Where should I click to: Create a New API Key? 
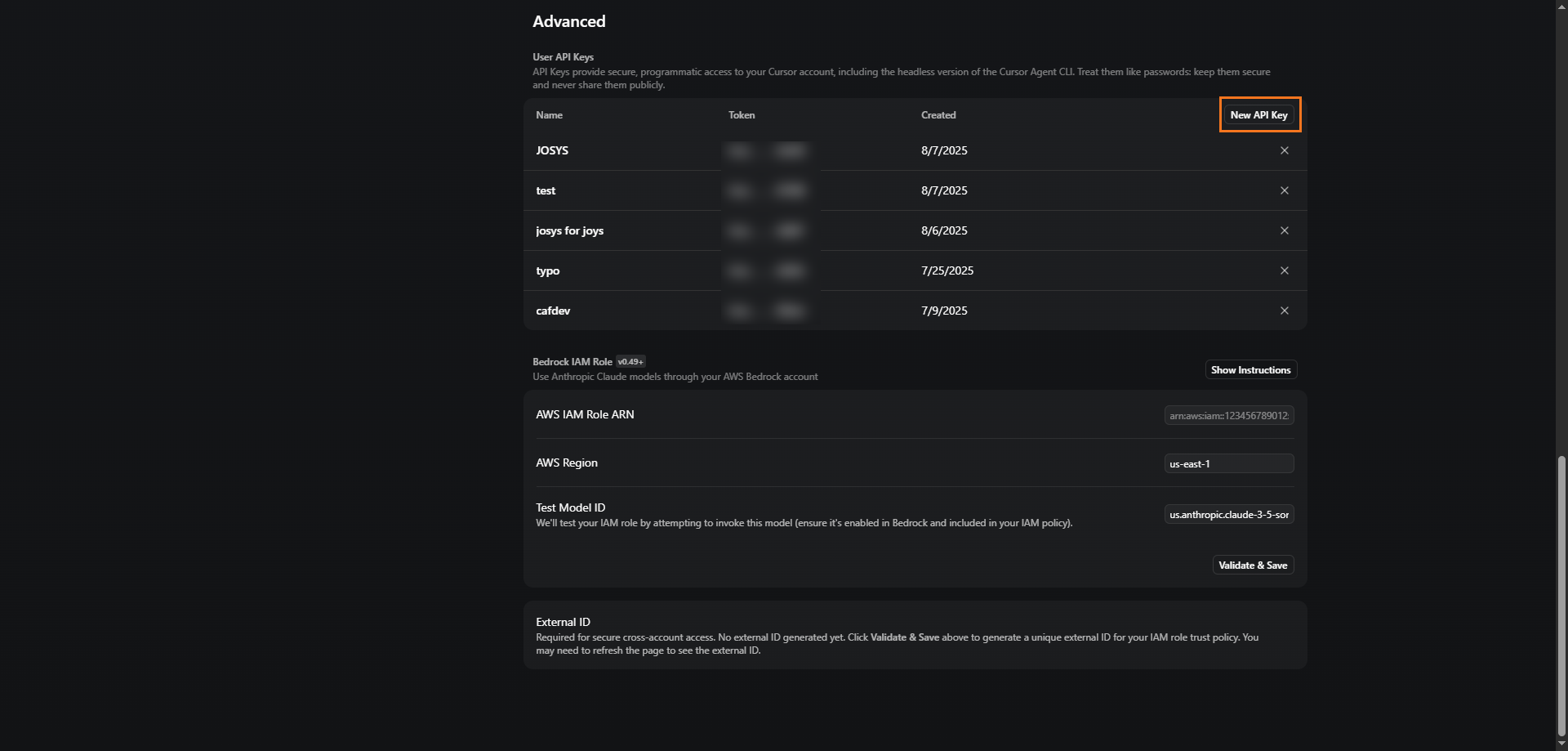click(1258, 115)
